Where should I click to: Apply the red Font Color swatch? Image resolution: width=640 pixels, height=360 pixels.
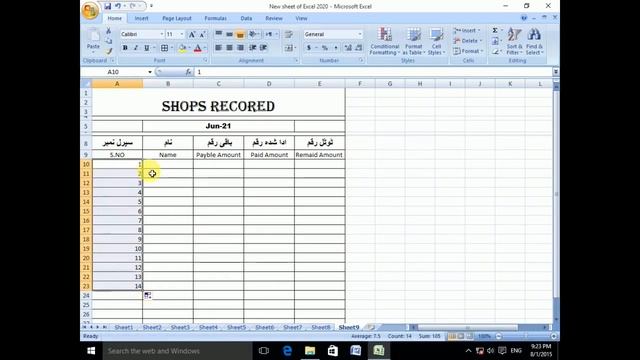point(198,48)
